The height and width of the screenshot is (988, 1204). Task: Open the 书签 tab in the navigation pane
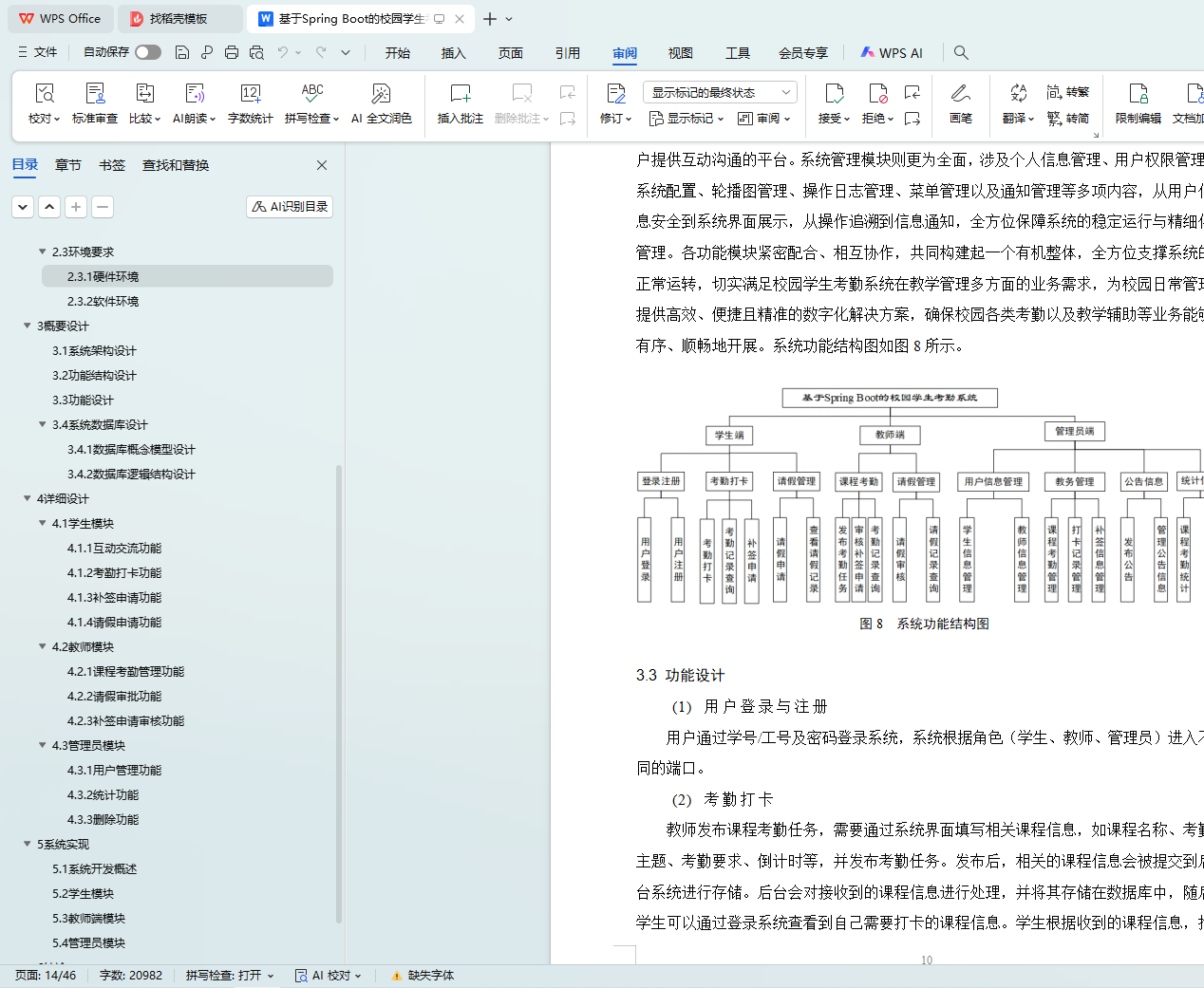click(112, 165)
